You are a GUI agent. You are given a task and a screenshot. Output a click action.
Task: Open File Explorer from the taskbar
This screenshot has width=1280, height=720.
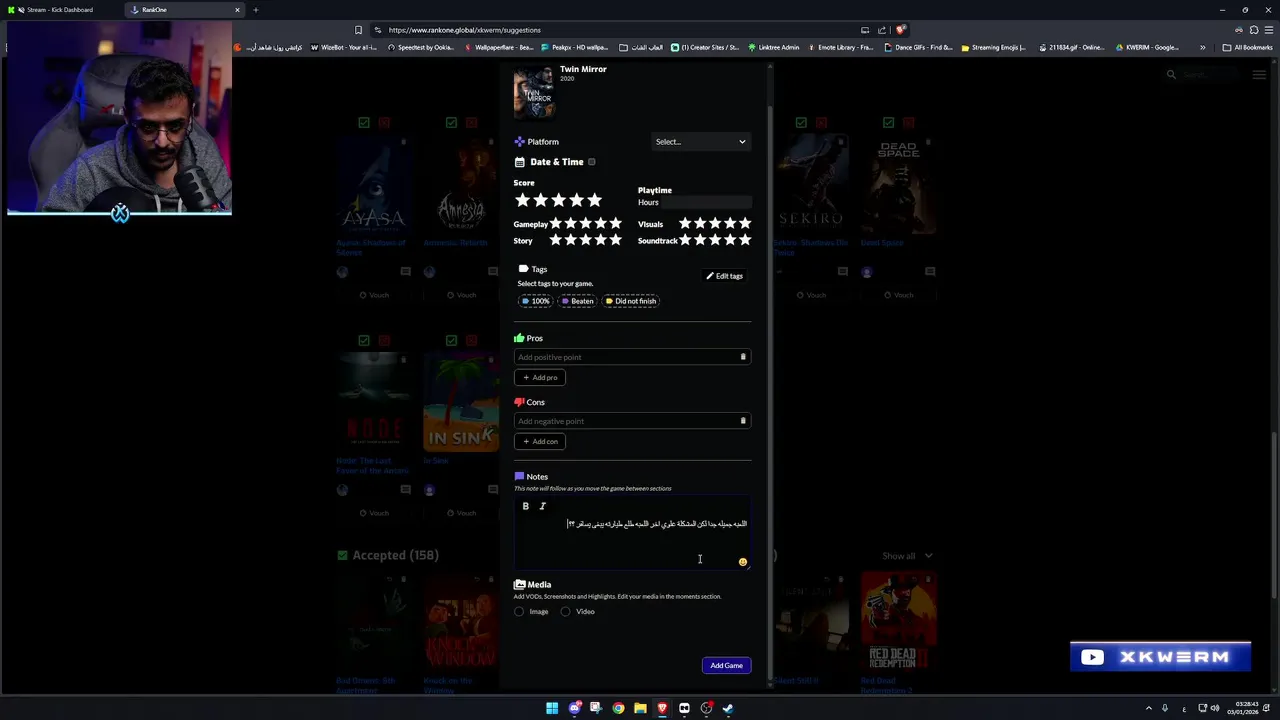(640, 708)
